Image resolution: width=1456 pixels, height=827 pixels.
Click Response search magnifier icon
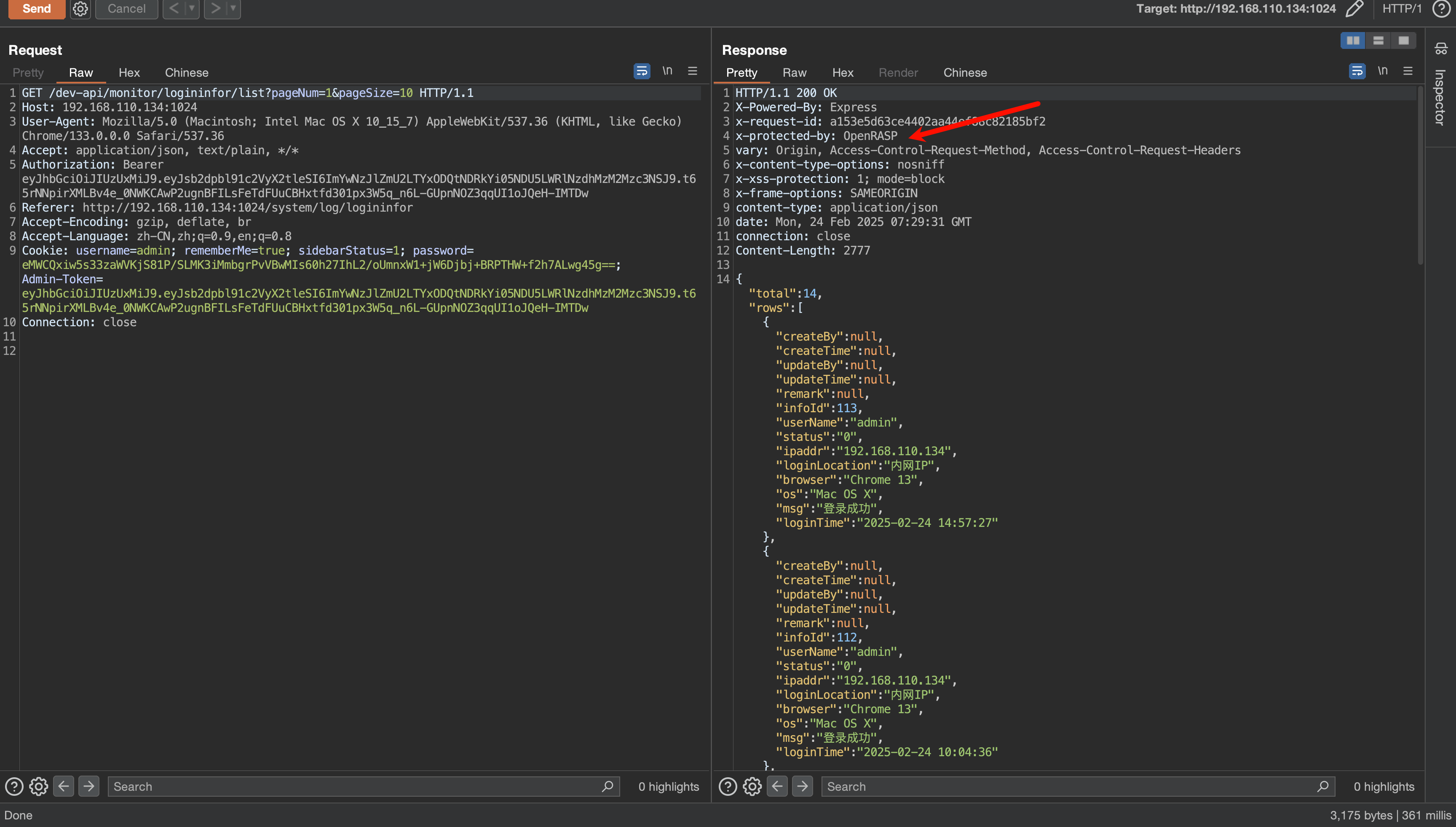[x=1322, y=787]
